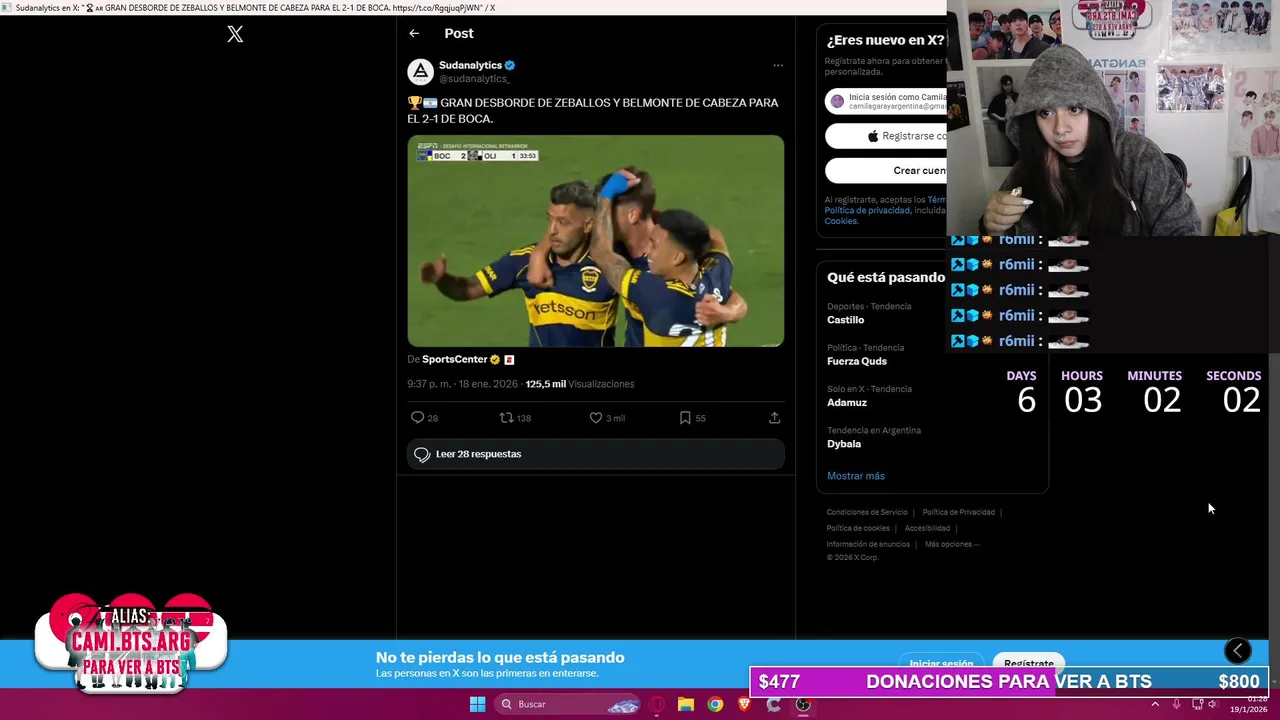The image size is (1280, 720).
Task: Click Sudanalytics display name
Action: [470, 65]
